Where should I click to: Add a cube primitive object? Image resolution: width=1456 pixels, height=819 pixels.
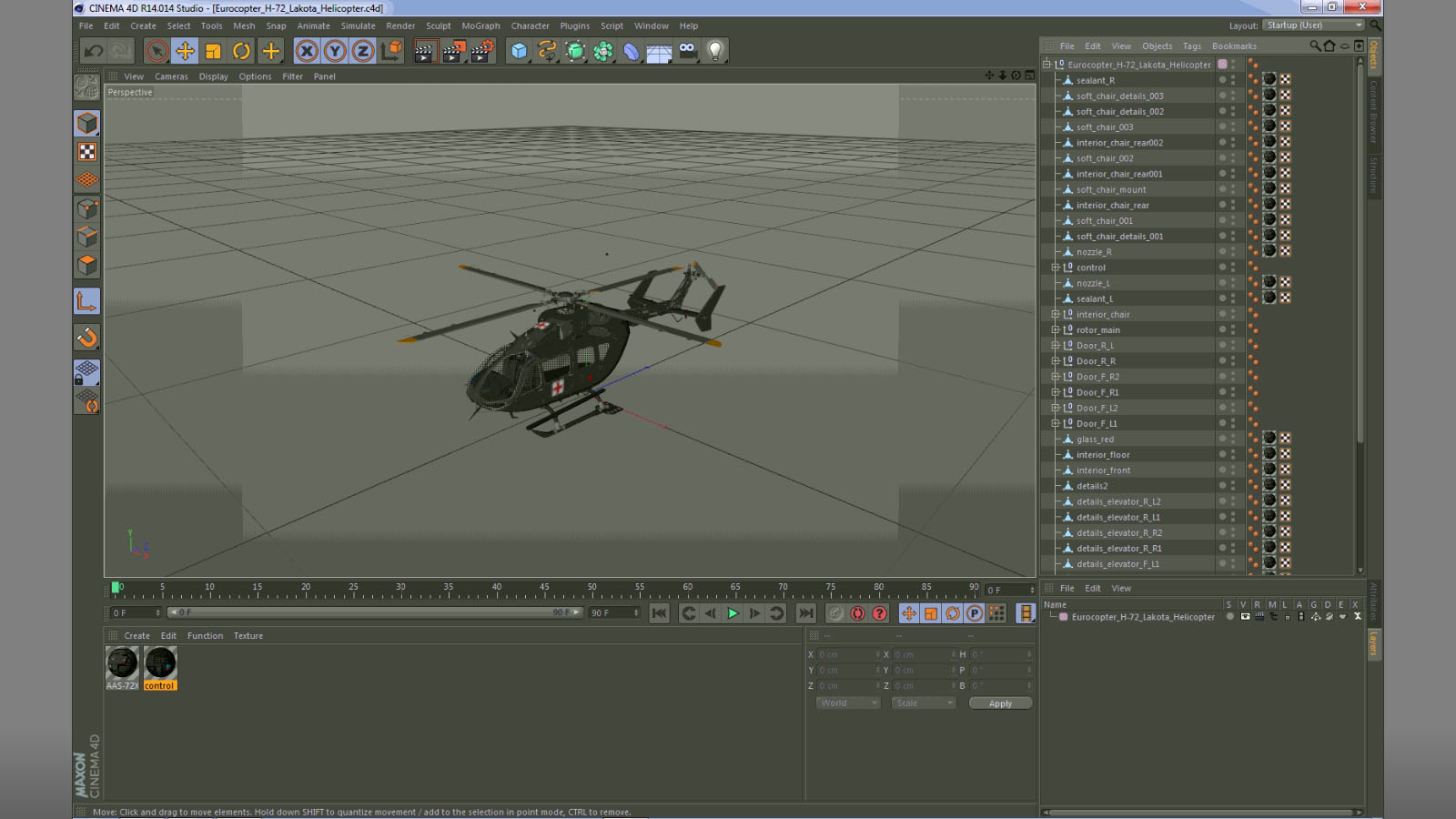tap(519, 51)
